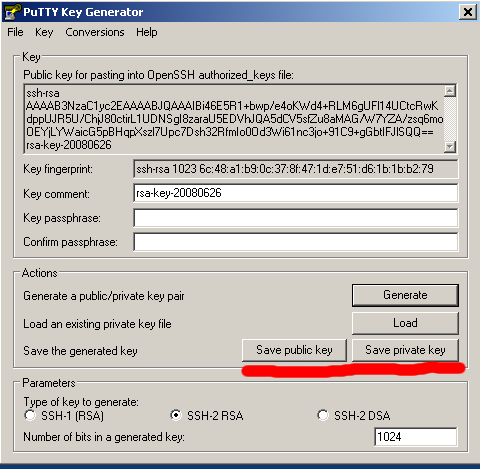Image resolution: width=480 pixels, height=469 pixels.
Task: Open the Key menu
Action: (x=44, y=32)
